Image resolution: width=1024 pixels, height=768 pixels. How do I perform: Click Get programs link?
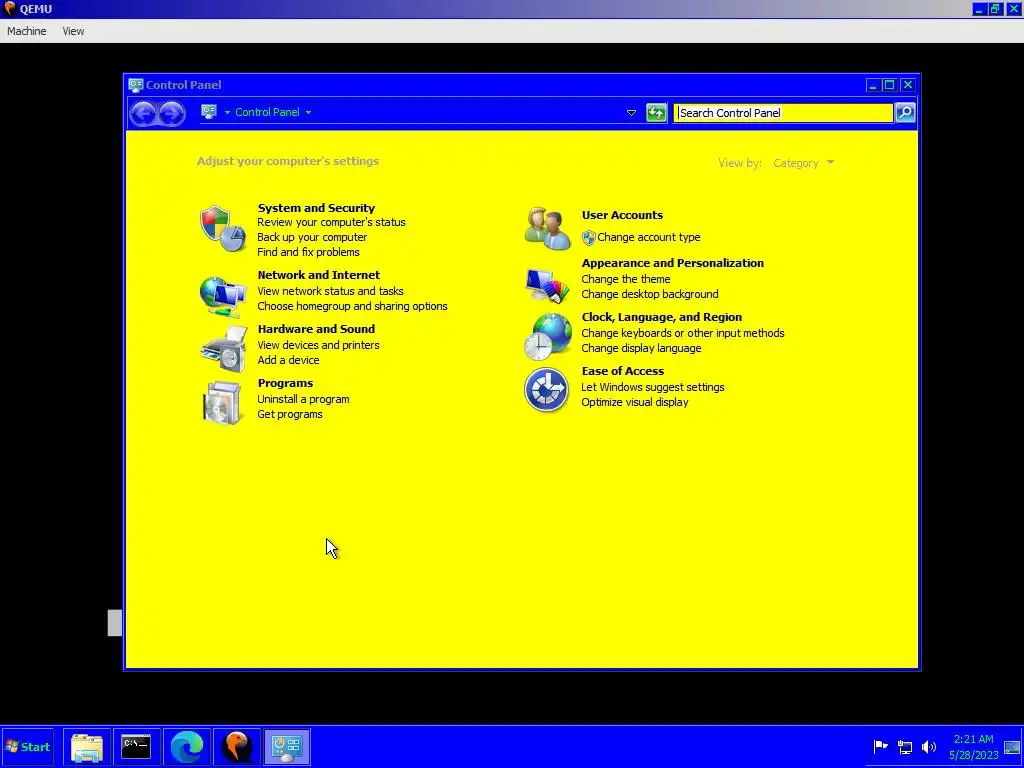click(x=289, y=415)
